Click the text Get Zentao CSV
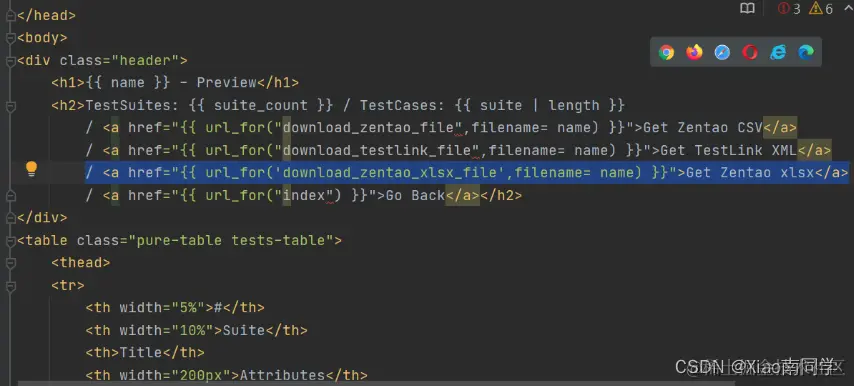Viewport: 854px width, 386px height. tap(703, 128)
